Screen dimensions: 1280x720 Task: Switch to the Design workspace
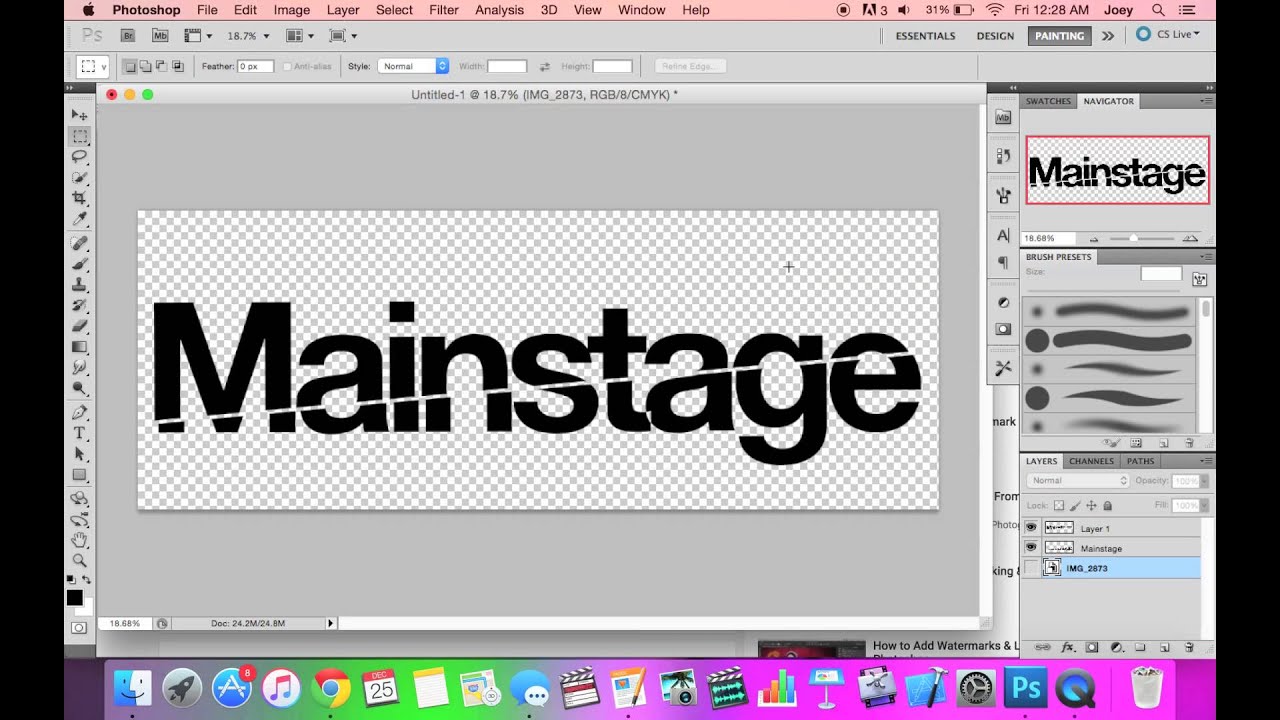(995, 36)
